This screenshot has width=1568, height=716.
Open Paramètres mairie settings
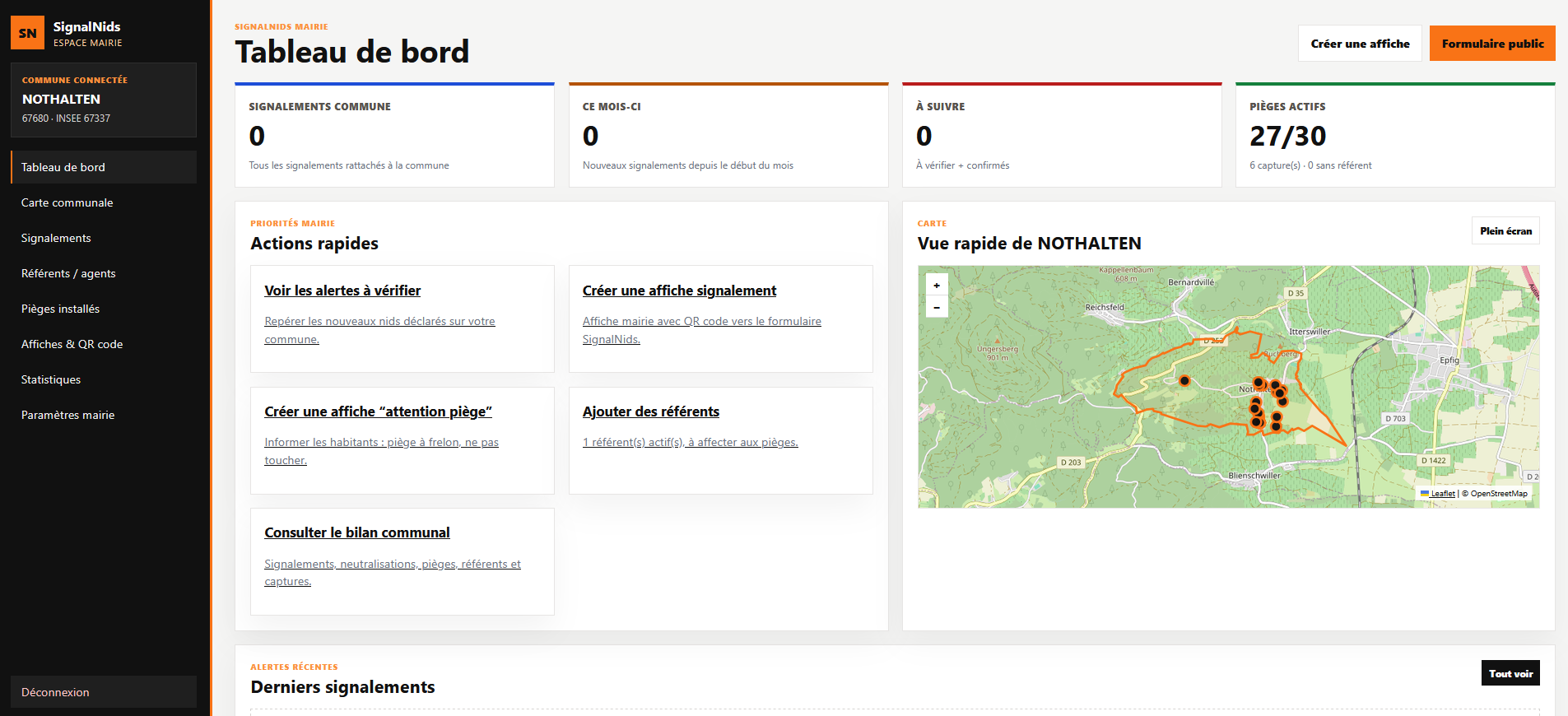(x=104, y=415)
